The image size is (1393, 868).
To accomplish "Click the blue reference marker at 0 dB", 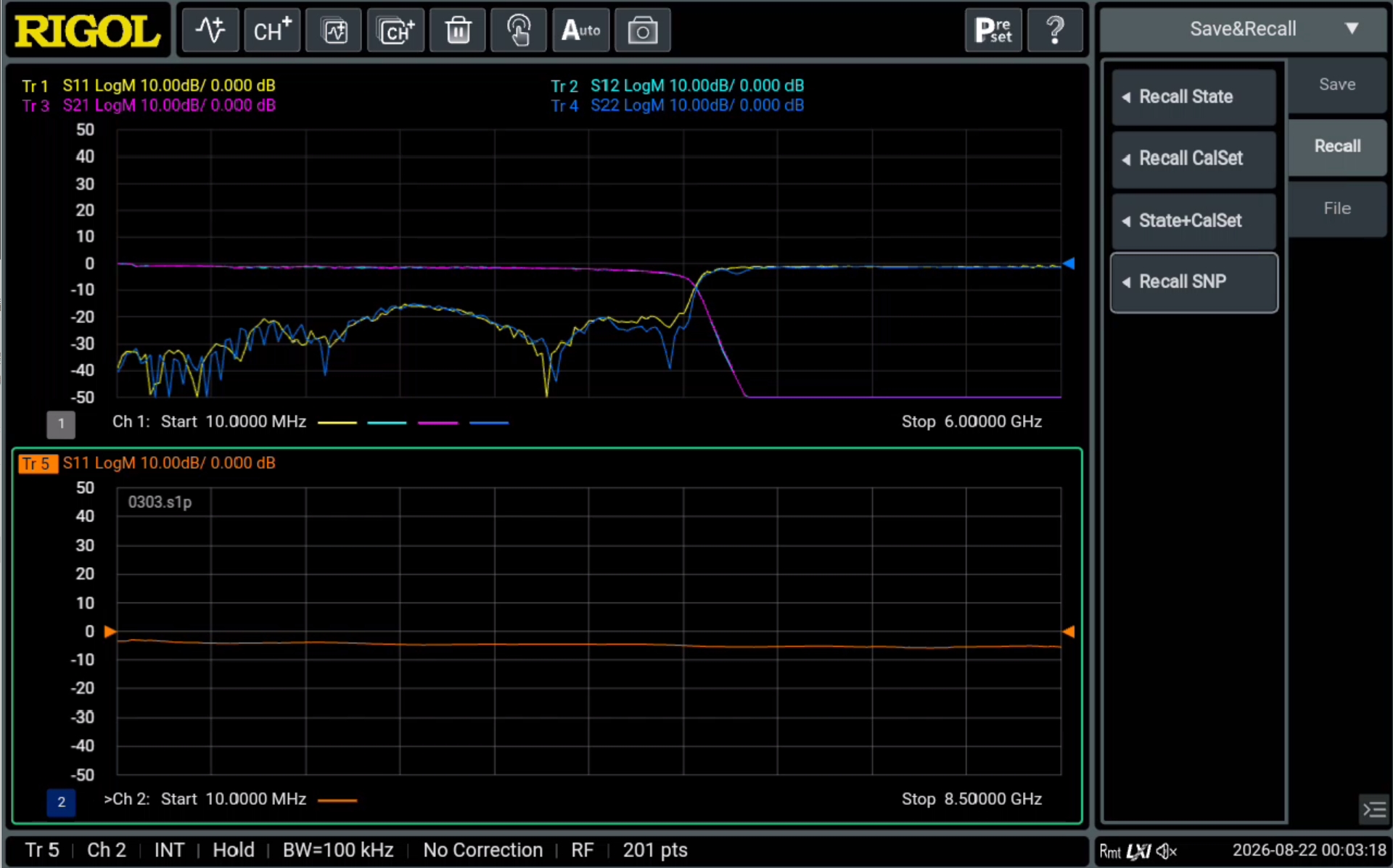I will [1069, 263].
